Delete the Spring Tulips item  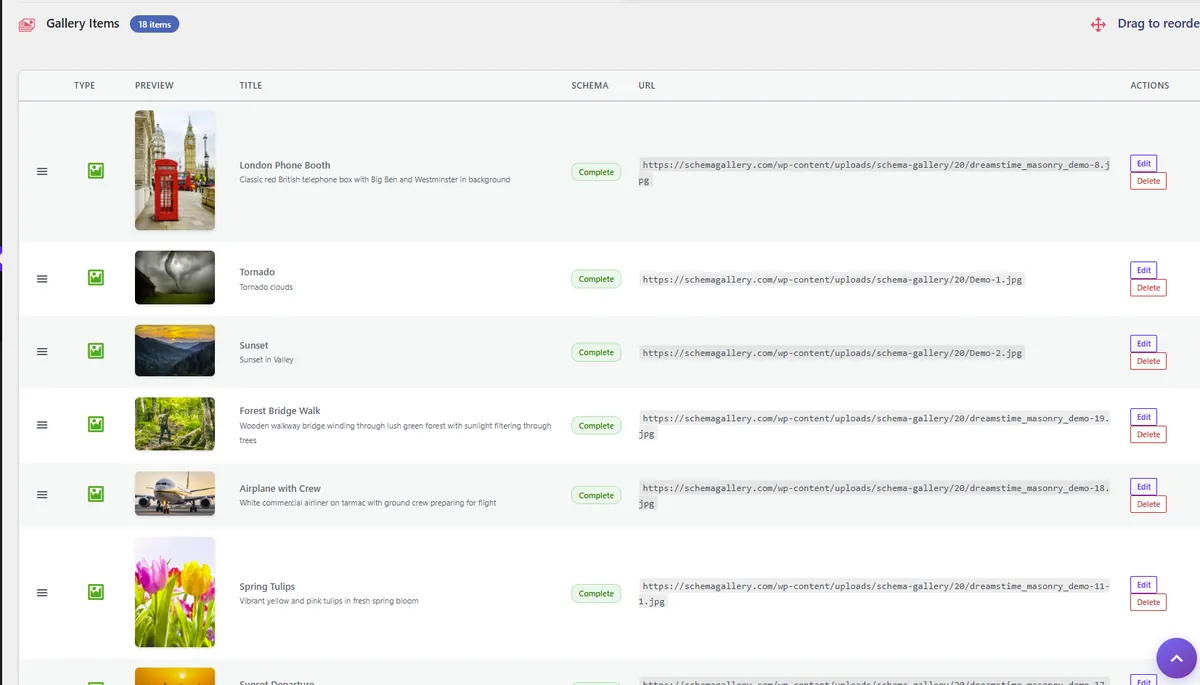click(x=1148, y=602)
